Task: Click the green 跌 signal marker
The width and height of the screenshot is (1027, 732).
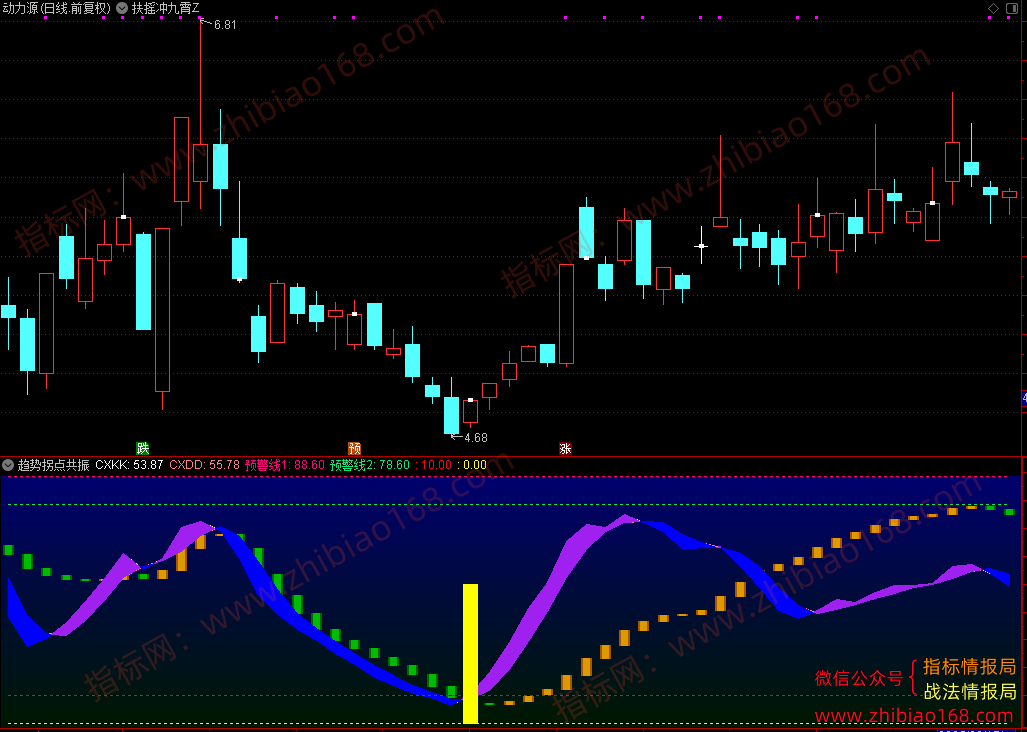Action: 143,448
